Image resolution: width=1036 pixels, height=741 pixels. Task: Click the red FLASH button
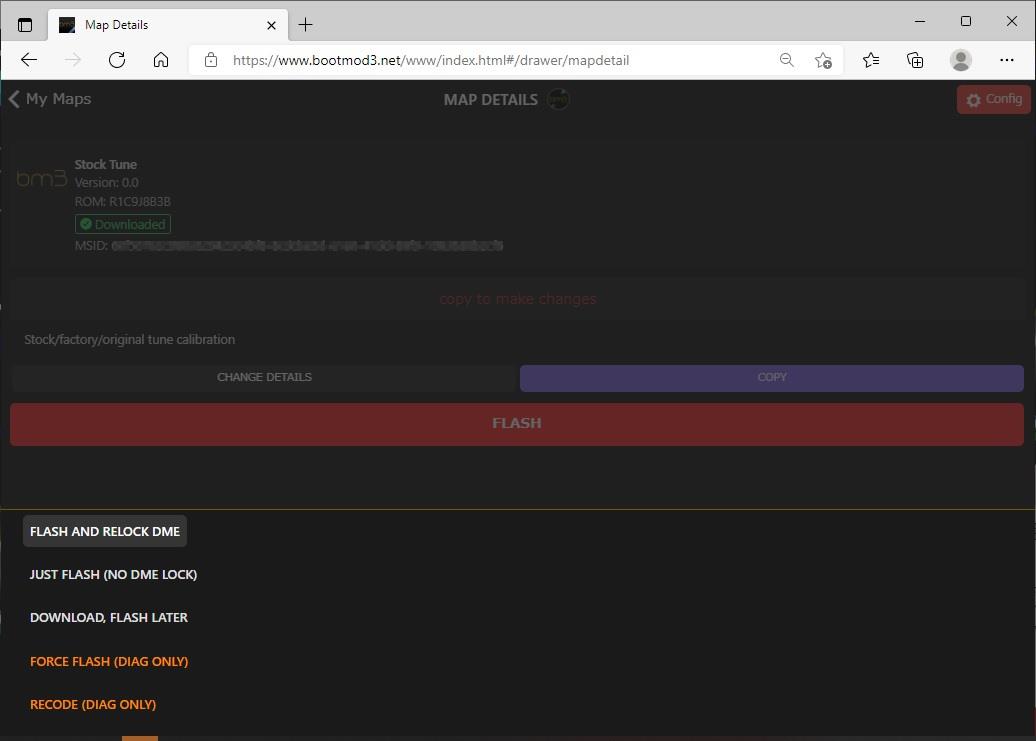click(x=517, y=424)
